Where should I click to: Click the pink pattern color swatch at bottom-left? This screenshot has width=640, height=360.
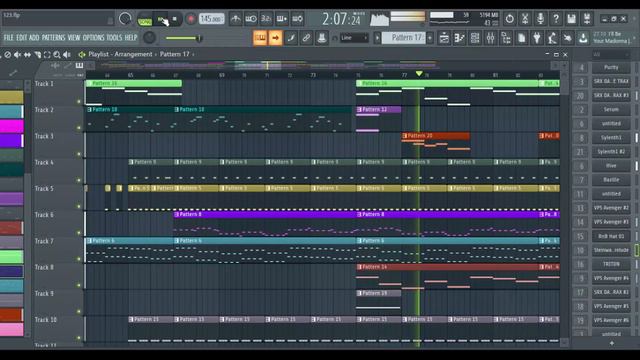pos(11,329)
